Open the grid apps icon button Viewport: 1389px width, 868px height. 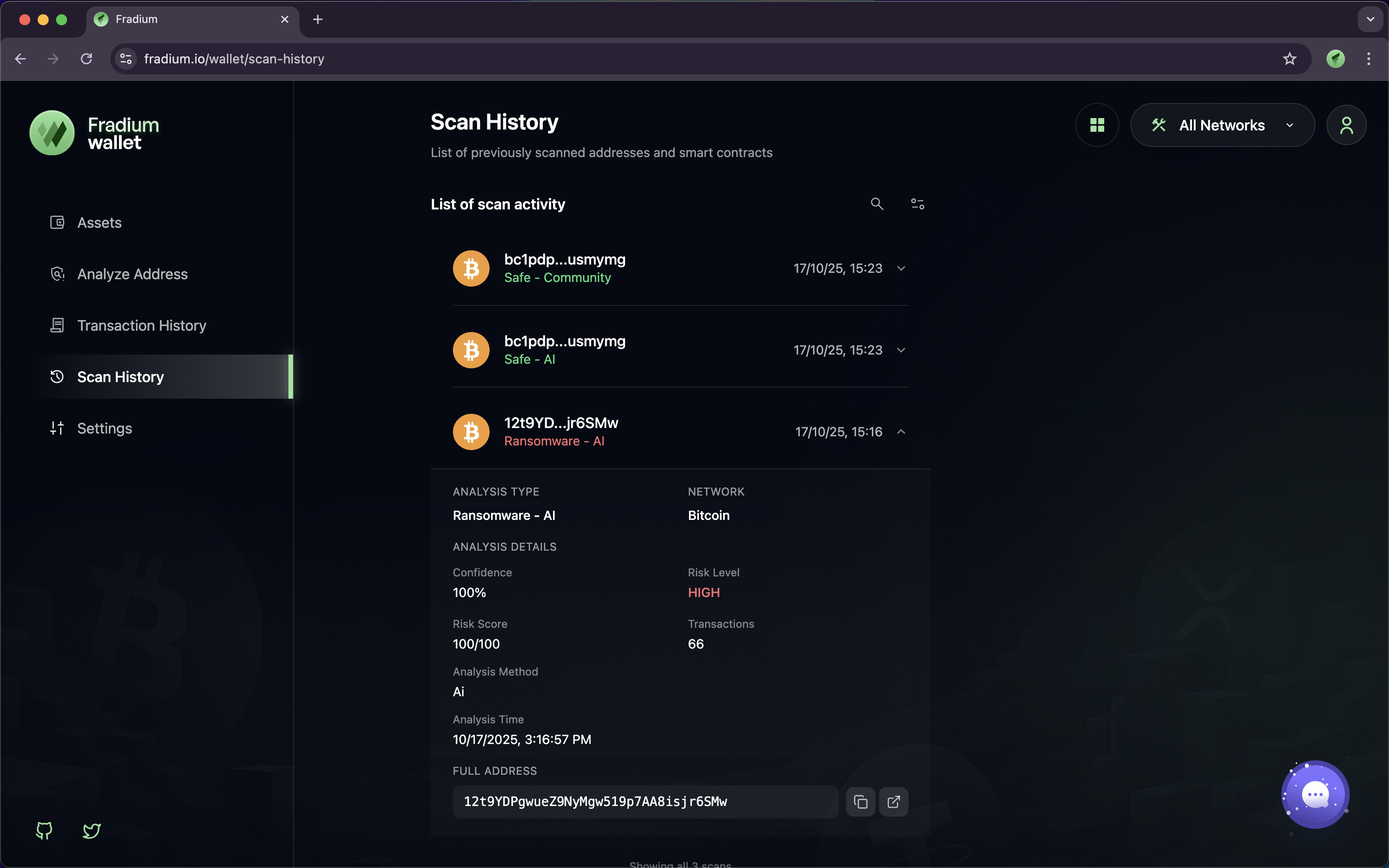1097,125
